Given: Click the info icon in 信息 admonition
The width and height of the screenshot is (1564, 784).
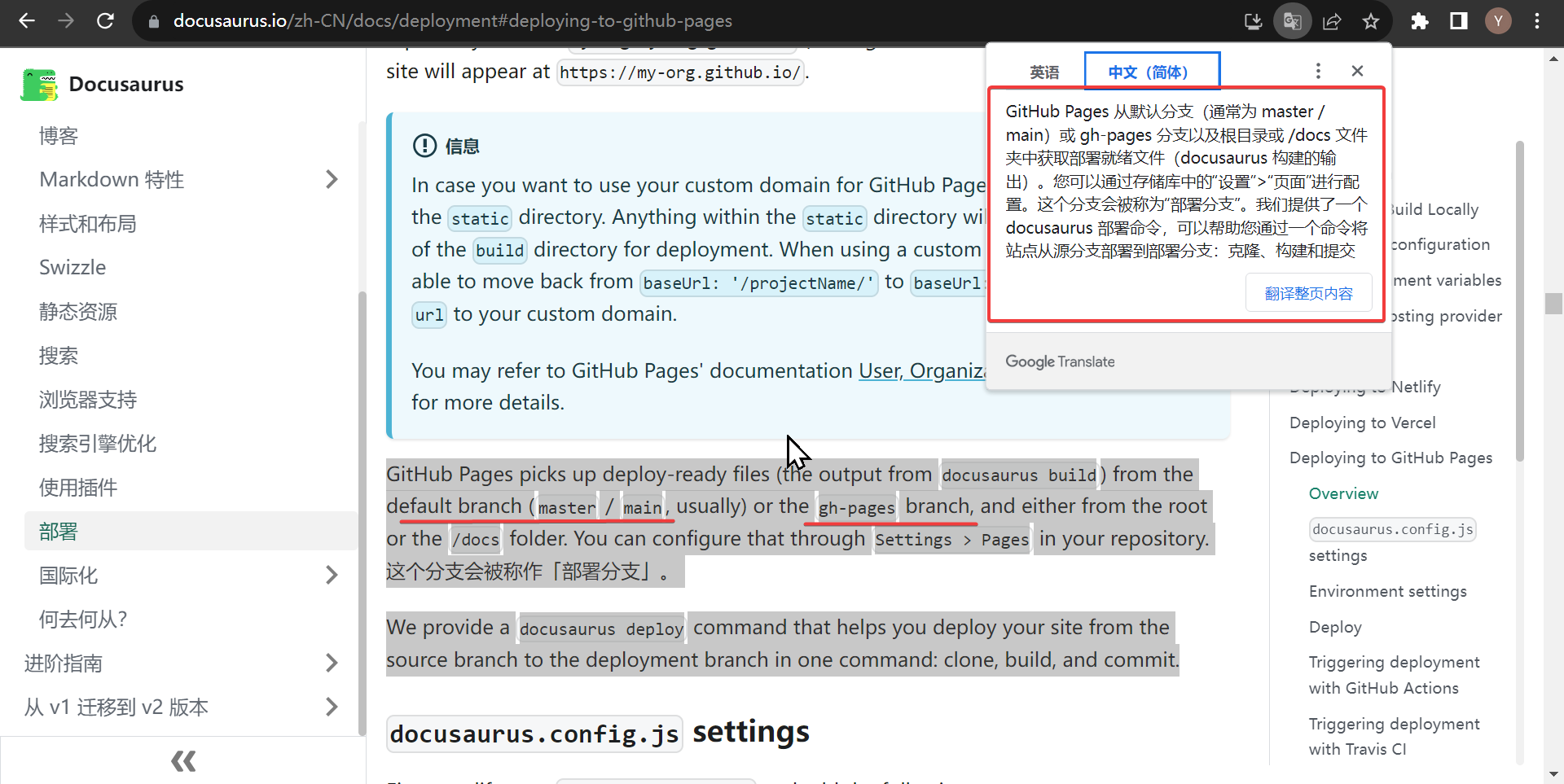Looking at the screenshot, I should coord(424,146).
